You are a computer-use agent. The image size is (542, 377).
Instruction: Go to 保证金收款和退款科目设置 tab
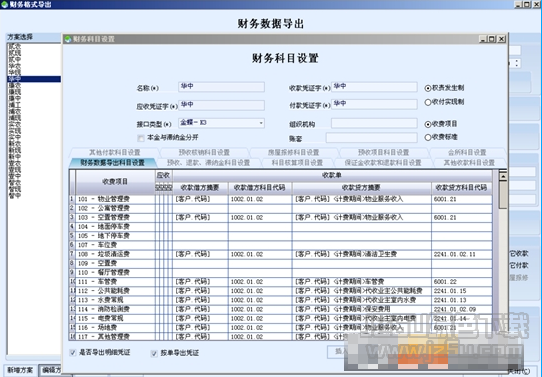(x=383, y=163)
